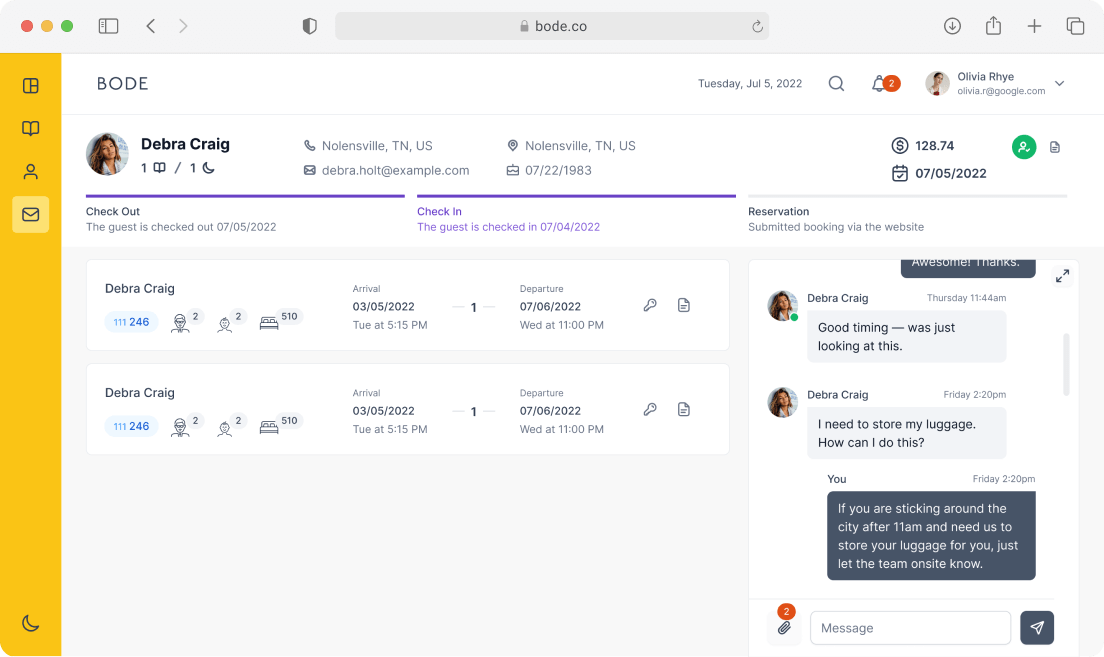Viewport: 1104px width, 657px height.
Task: Click the attachment paperclip icon in chat
Action: 784,627
